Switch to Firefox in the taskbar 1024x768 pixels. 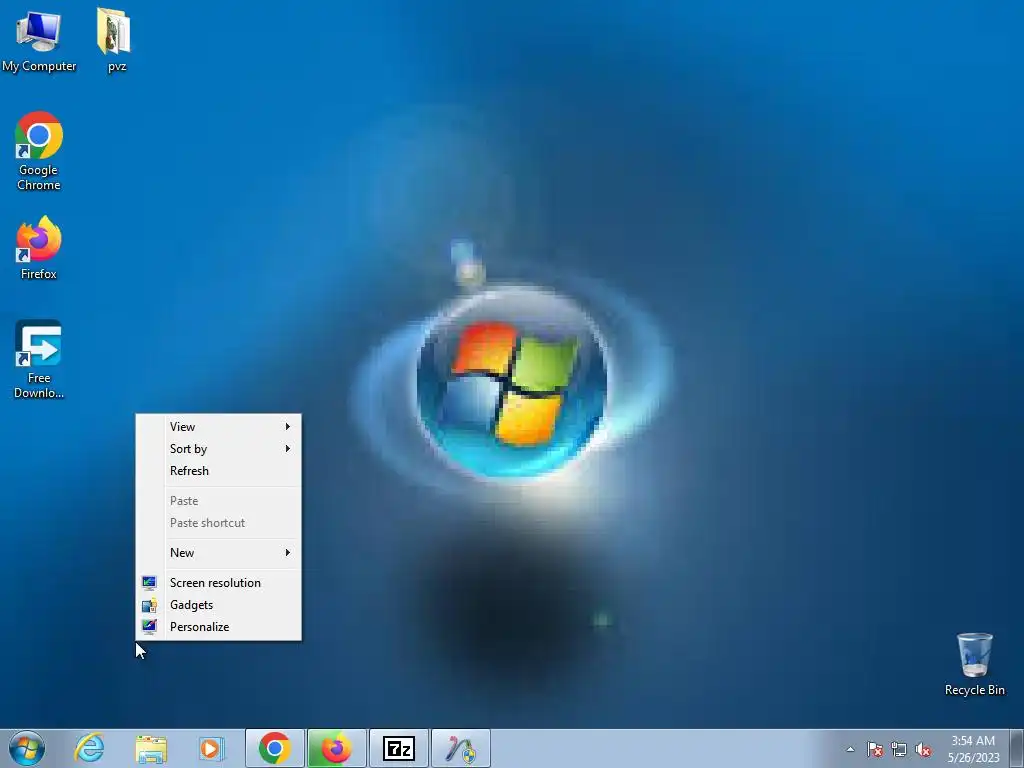tap(336, 748)
